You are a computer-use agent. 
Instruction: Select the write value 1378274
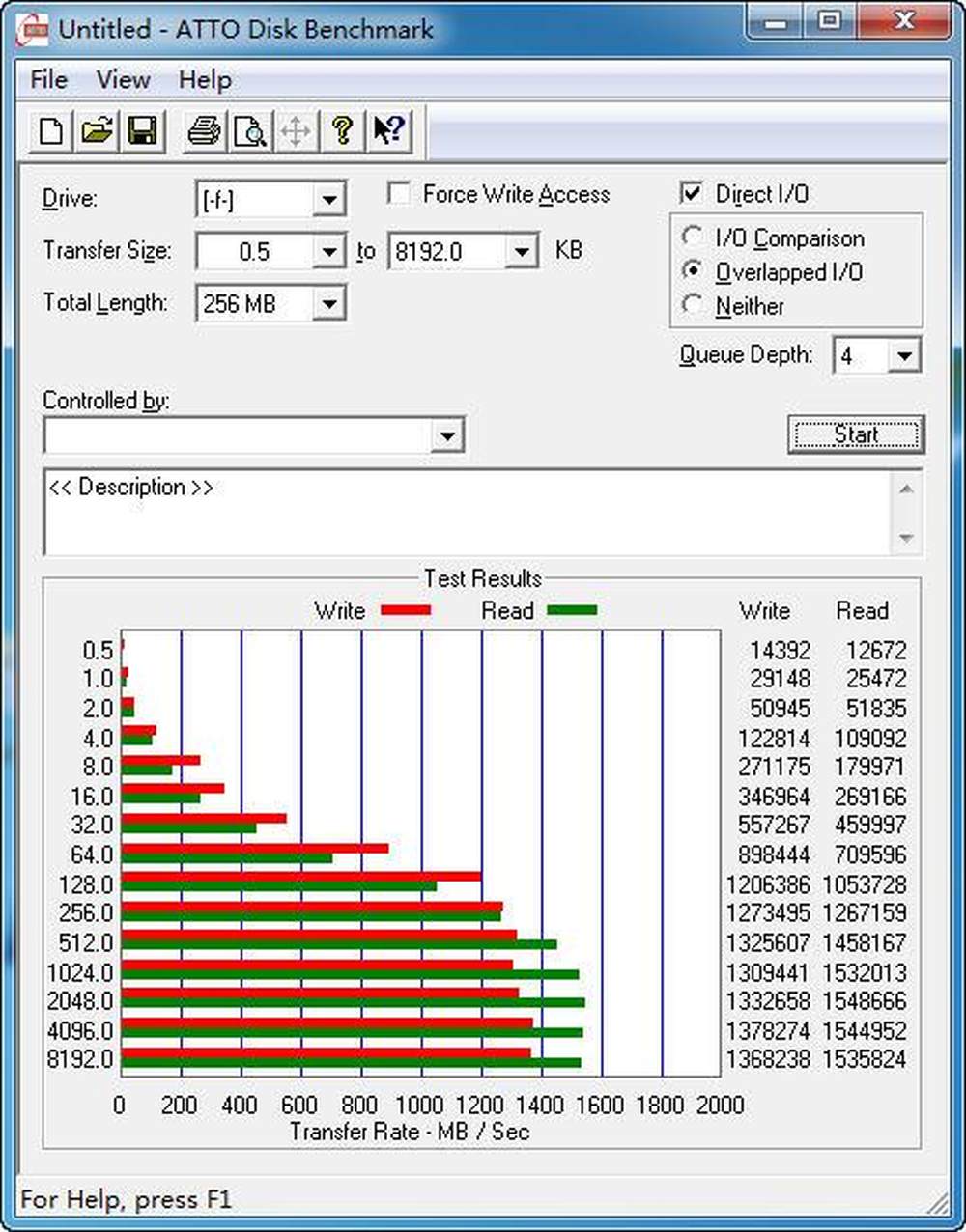pyautogui.click(x=768, y=1030)
